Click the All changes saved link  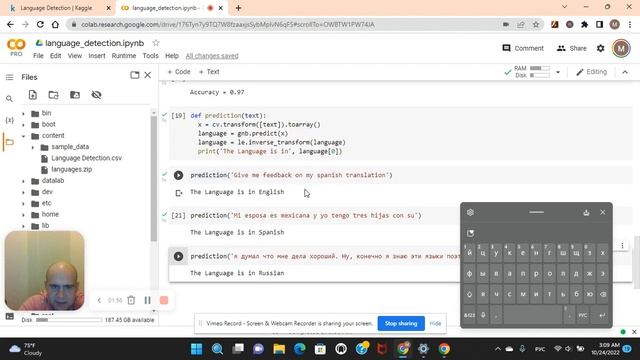click(212, 56)
